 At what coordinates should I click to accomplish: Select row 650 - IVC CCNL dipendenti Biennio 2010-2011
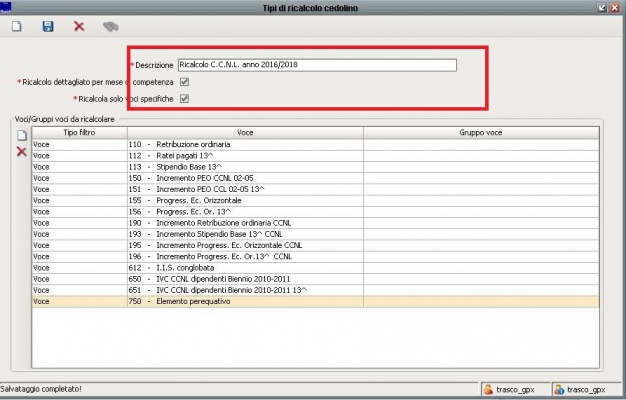click(x=315, y=279)
